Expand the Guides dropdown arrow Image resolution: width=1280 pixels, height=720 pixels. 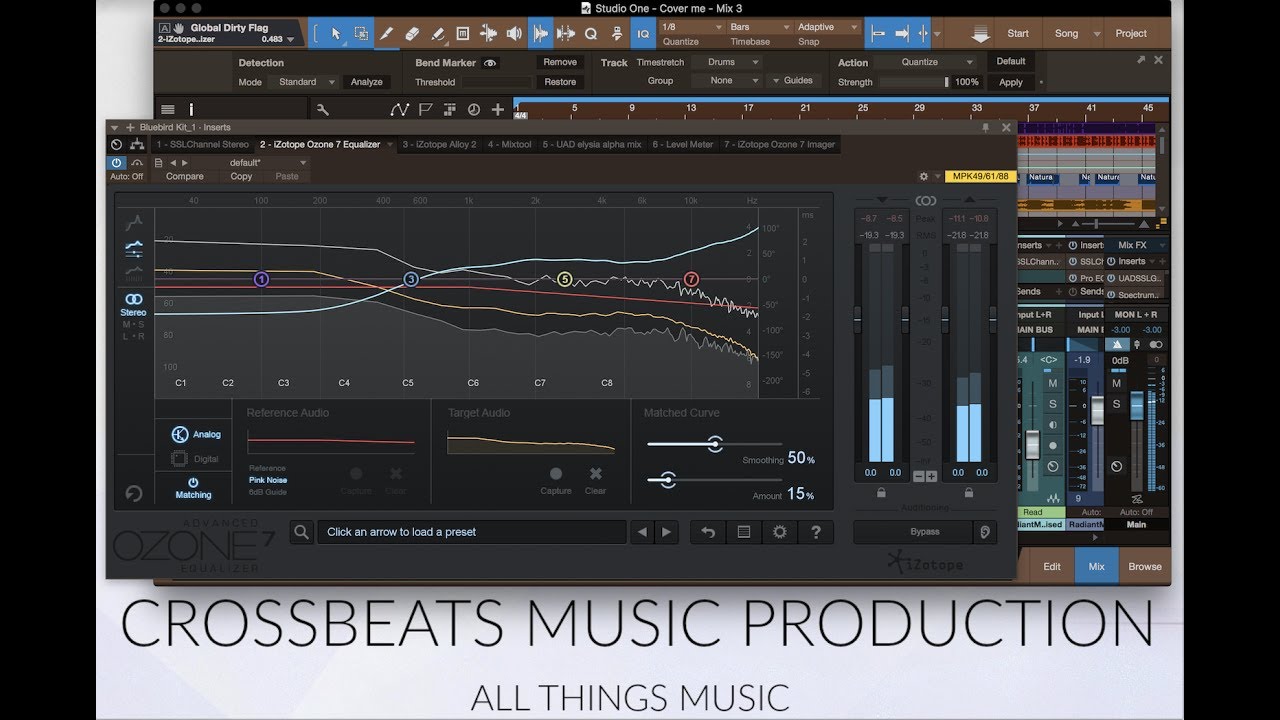[x=778, y=81]
